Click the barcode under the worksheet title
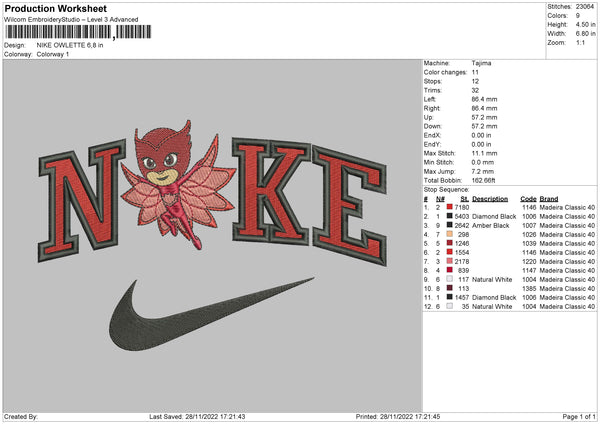The height and width of the screenshot is (424, 600). [78, 32]
